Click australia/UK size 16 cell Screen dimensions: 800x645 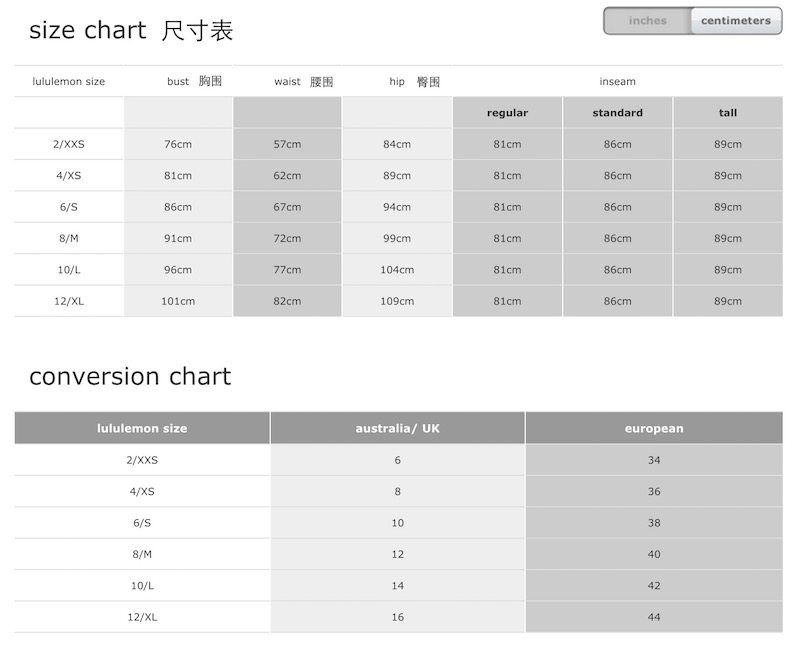coord(397,617)
